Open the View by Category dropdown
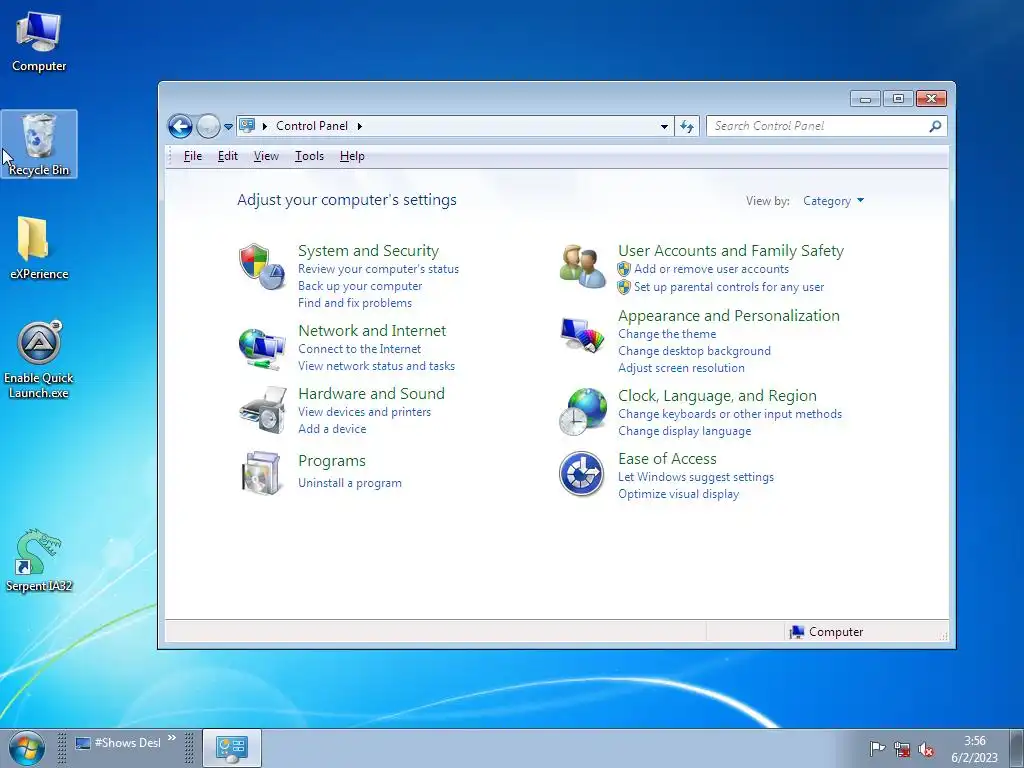 click(x=833, y=200)
